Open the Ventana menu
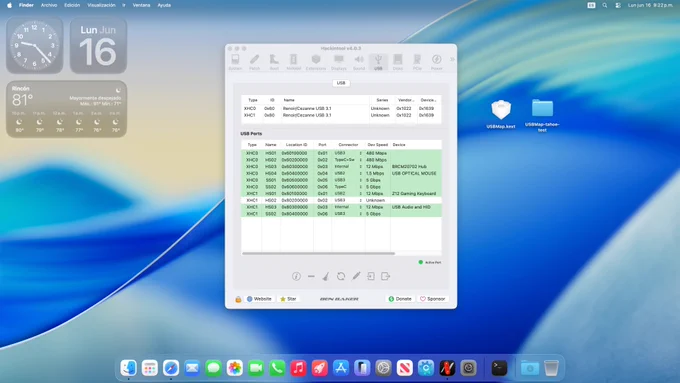Screen dimensions: 680x383 141,5
